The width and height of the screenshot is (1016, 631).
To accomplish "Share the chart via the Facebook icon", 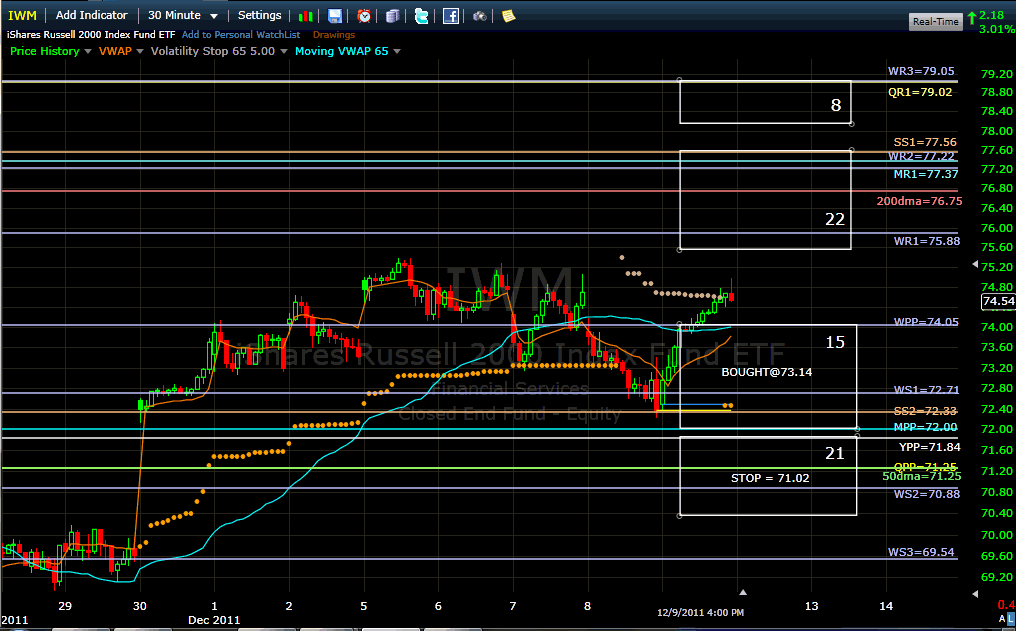I will click(451, 16).
